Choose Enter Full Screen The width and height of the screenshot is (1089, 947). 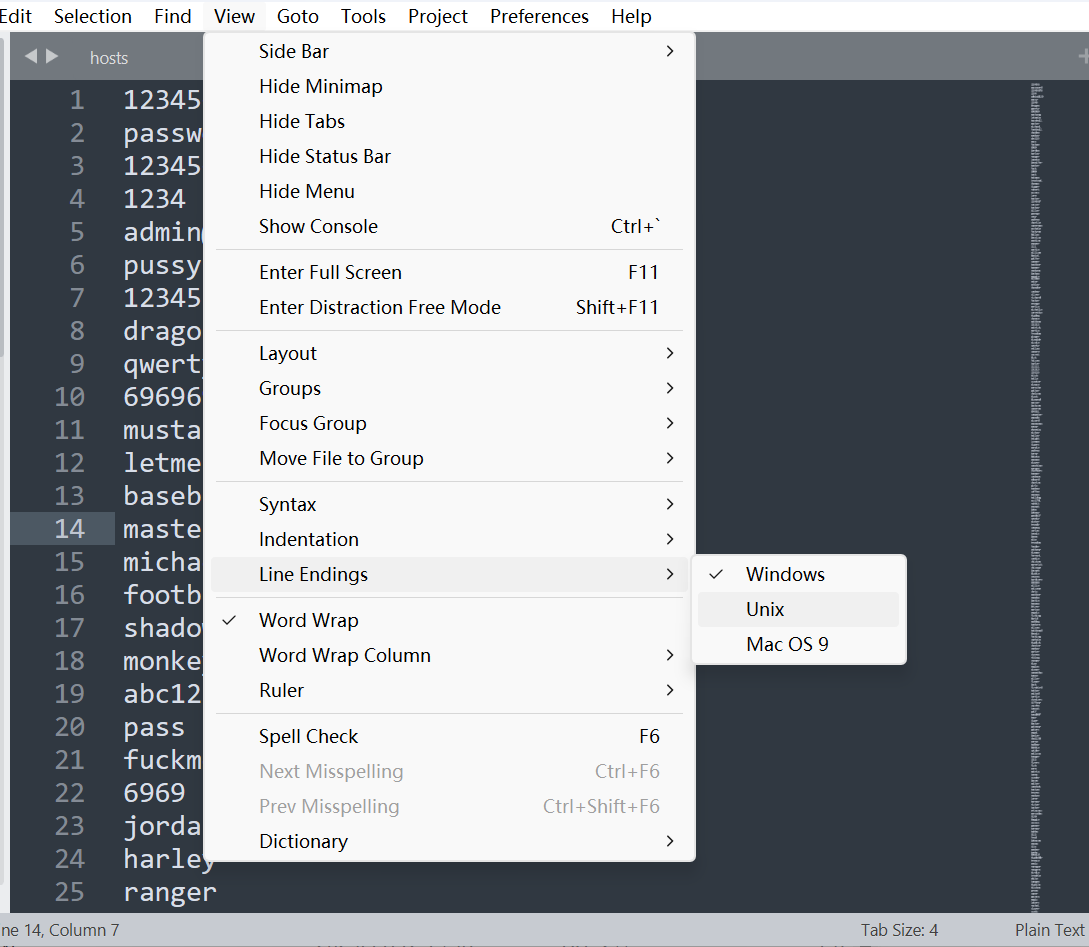click(449, 272)
